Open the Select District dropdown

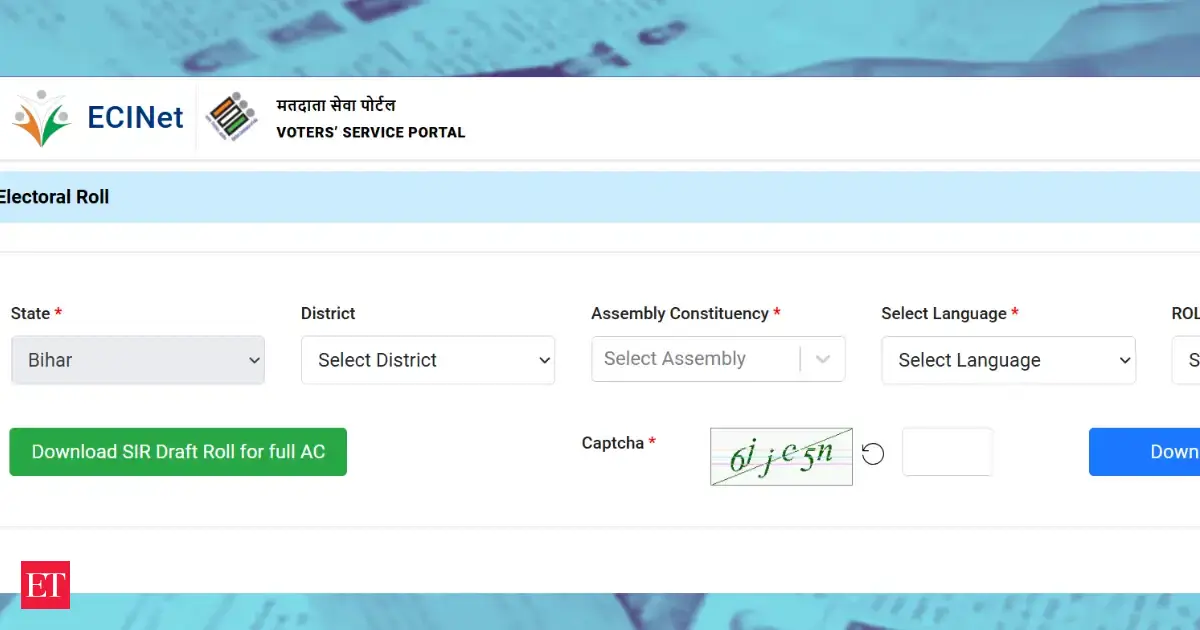tap(427, 360)
